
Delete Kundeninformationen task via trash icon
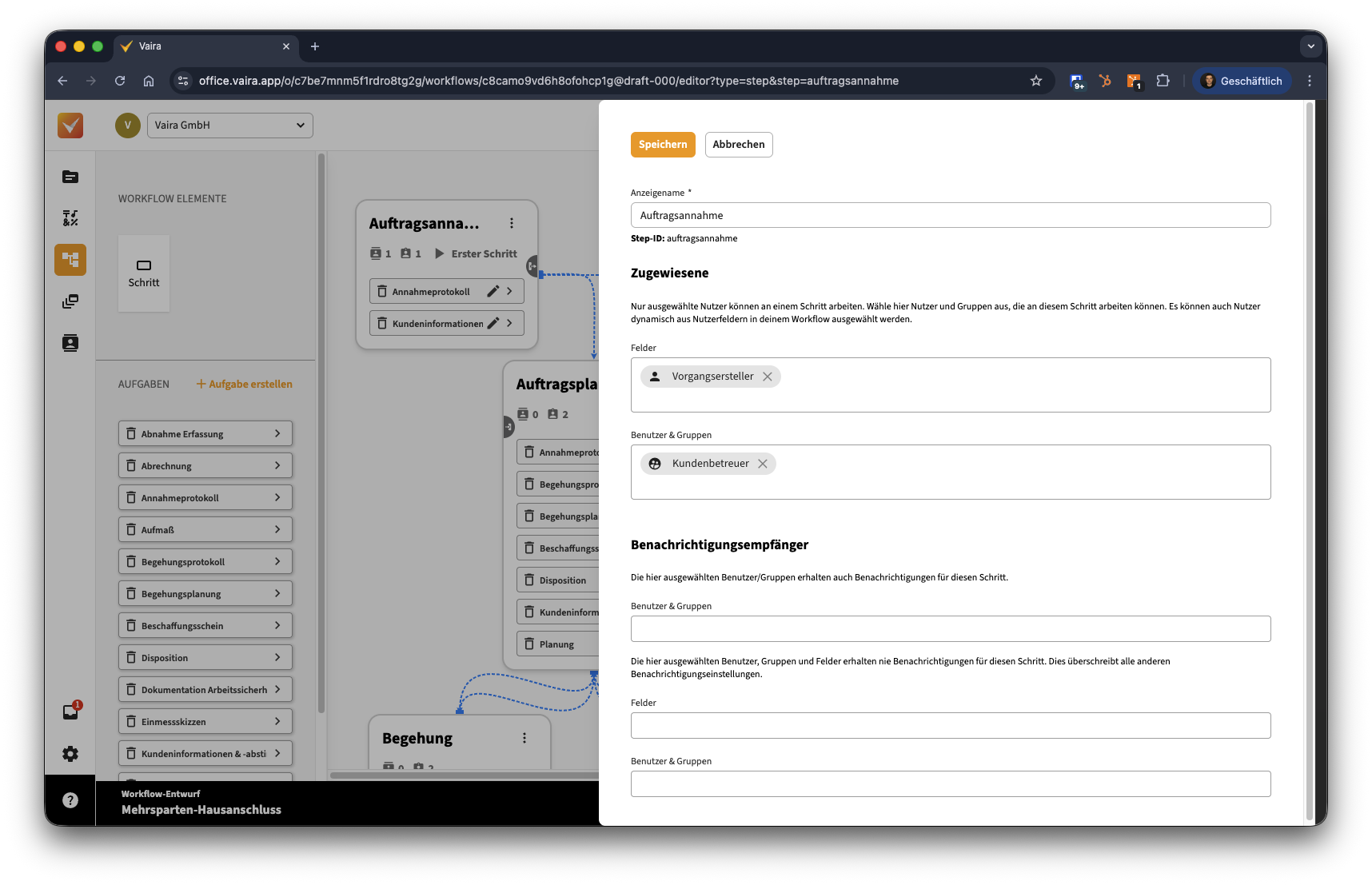point(382,323)
